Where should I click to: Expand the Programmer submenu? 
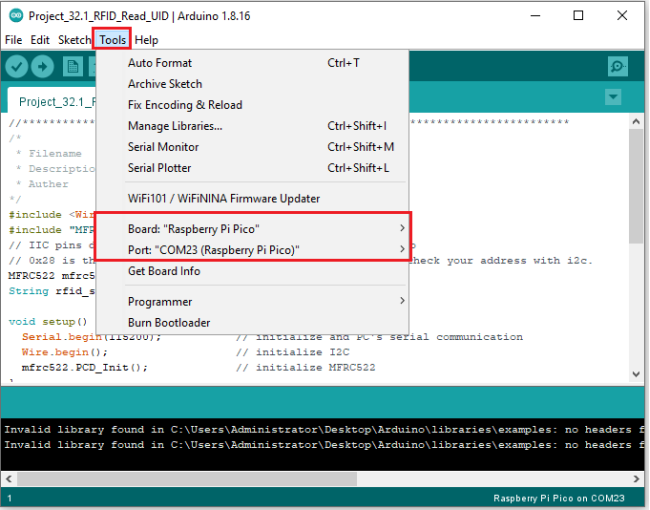[252, 302]
